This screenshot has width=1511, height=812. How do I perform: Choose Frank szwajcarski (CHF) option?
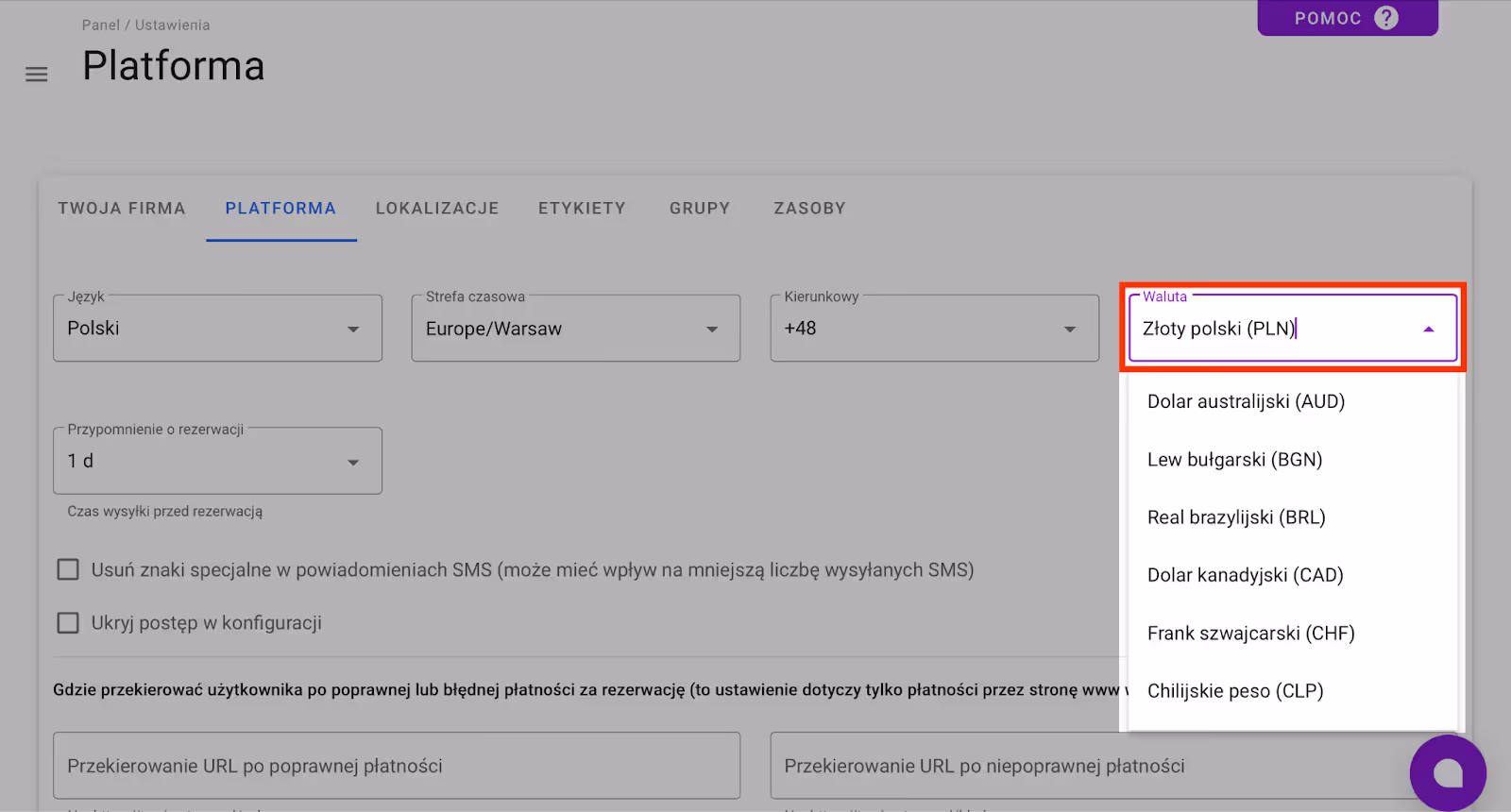click(x=1250, y=634)
